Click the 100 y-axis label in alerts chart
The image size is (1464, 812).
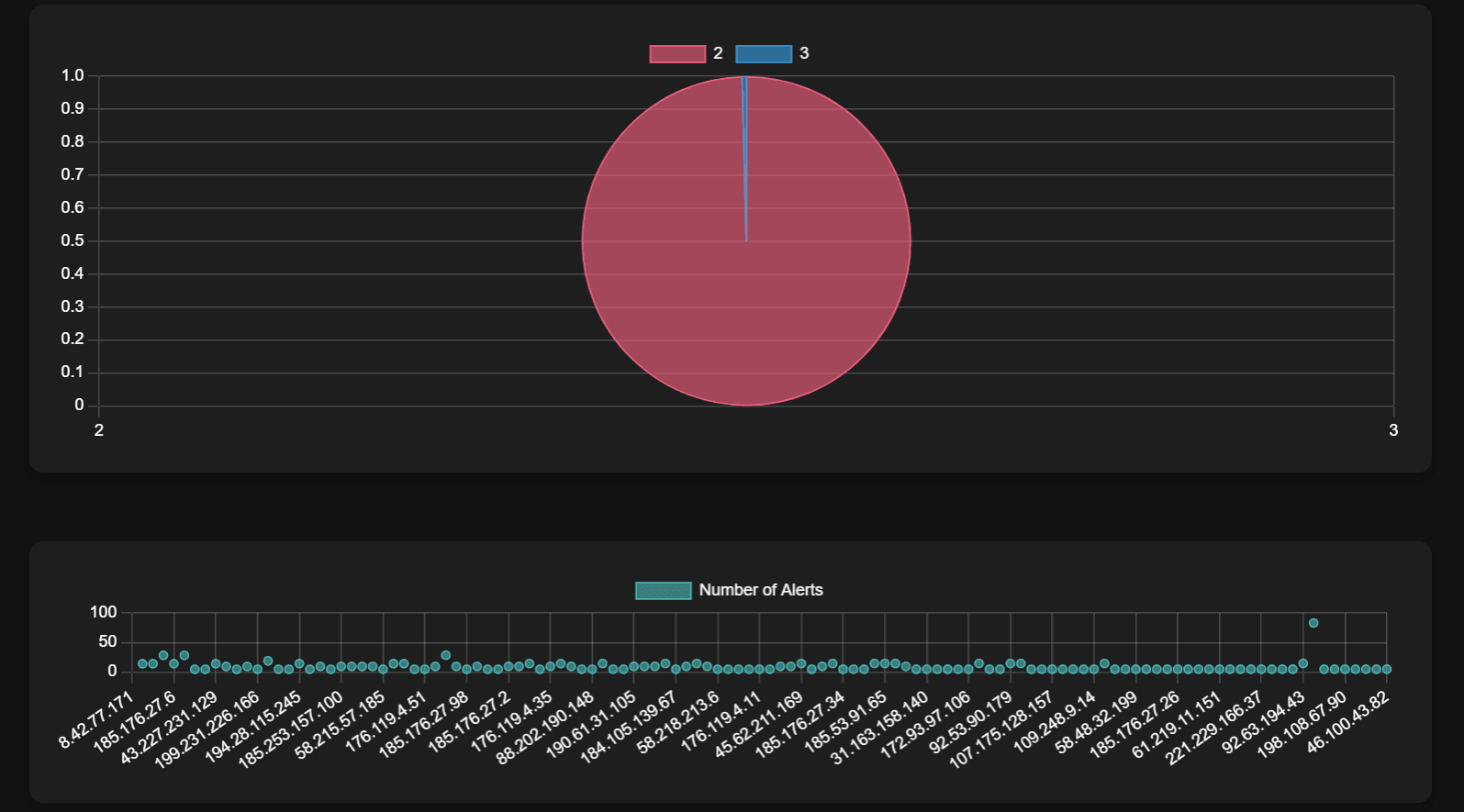click(x=104, y=612)
